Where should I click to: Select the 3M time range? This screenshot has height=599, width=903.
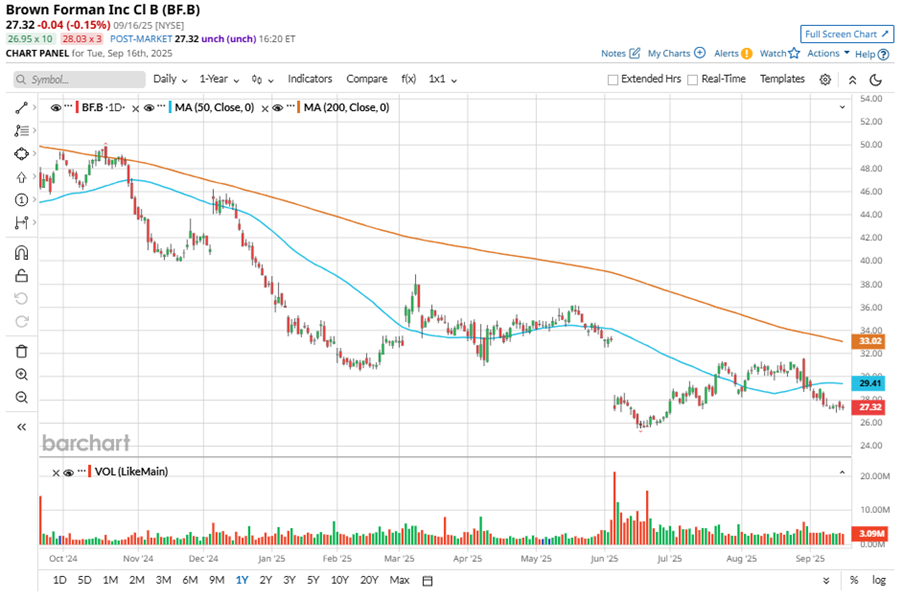point(164,580)
